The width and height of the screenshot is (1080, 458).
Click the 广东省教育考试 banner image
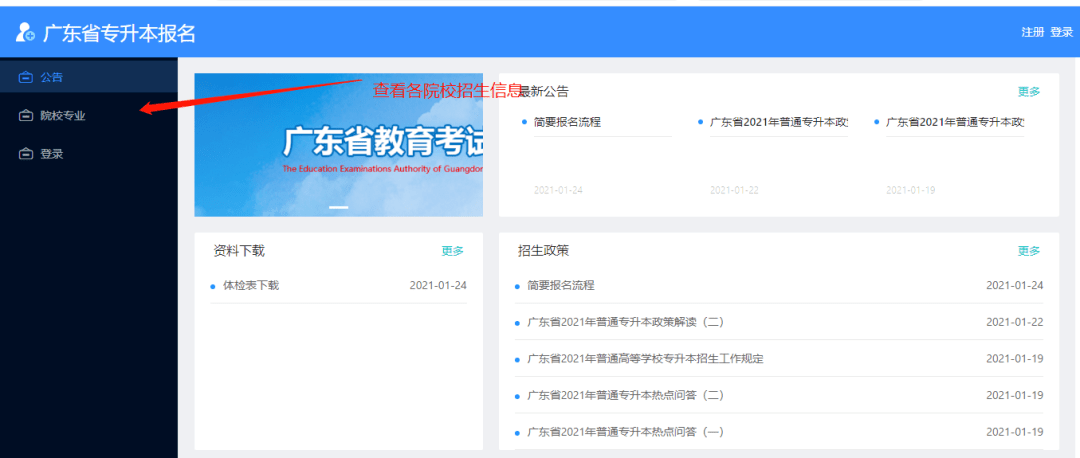338,145
